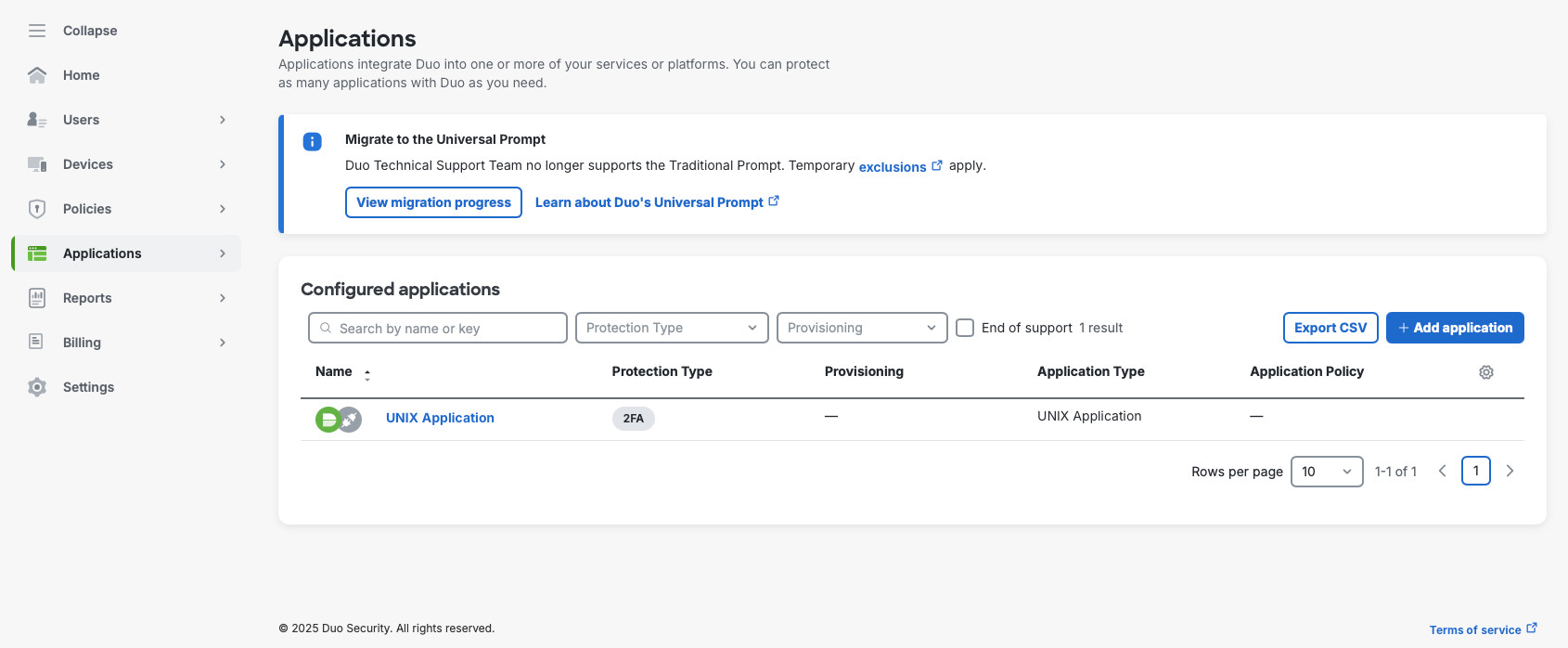
Task: Click the Devices icon in sidebar
Action: 37,164
